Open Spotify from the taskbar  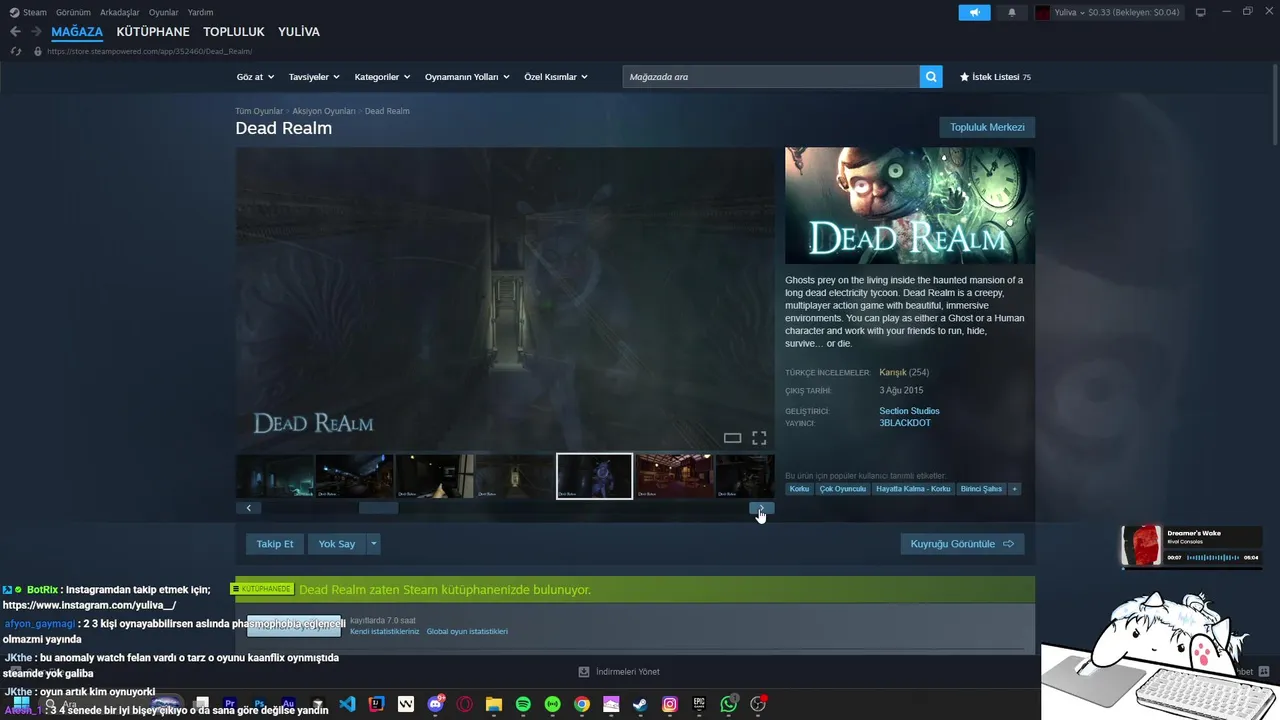click(x=523, y=704)
